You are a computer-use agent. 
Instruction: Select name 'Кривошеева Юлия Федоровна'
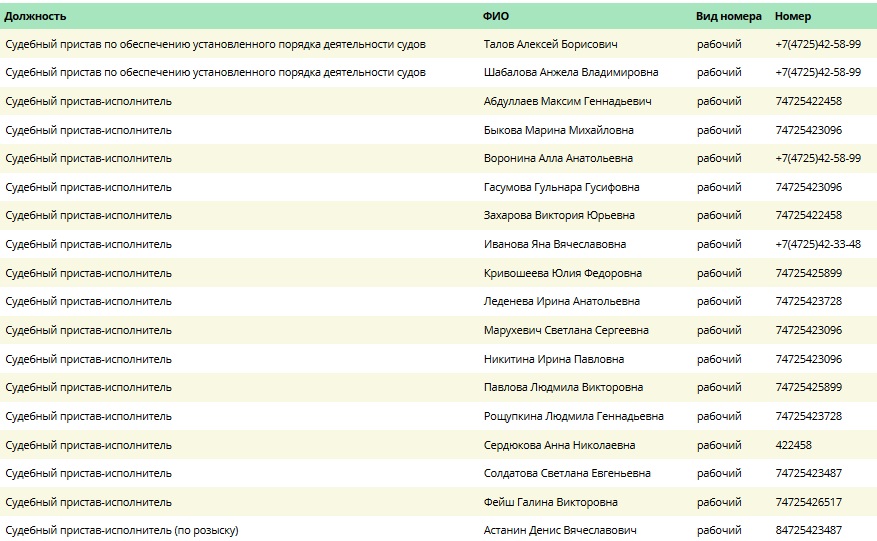click(563, 274)
